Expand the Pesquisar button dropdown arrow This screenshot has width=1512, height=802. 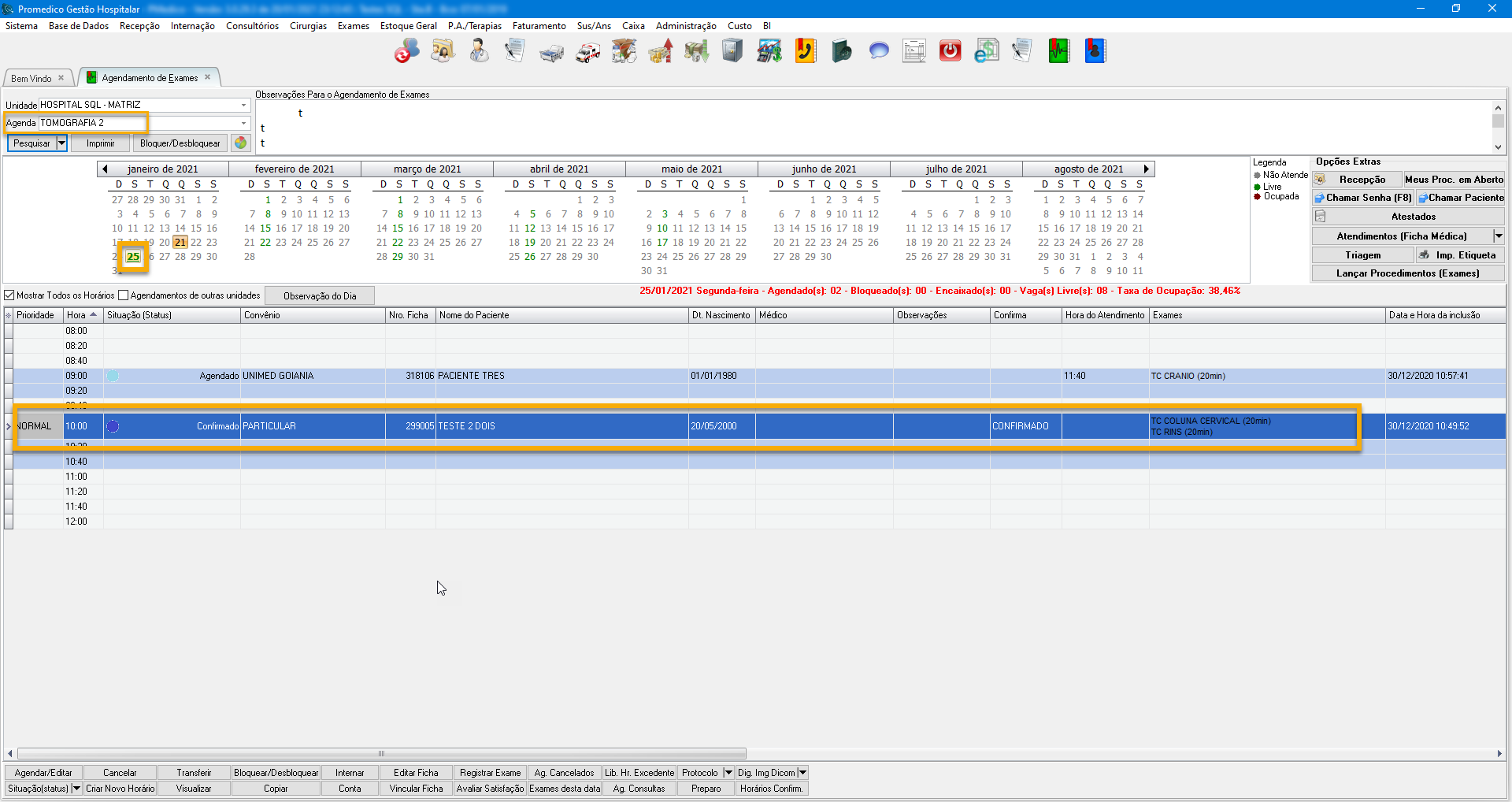(61, 143)
